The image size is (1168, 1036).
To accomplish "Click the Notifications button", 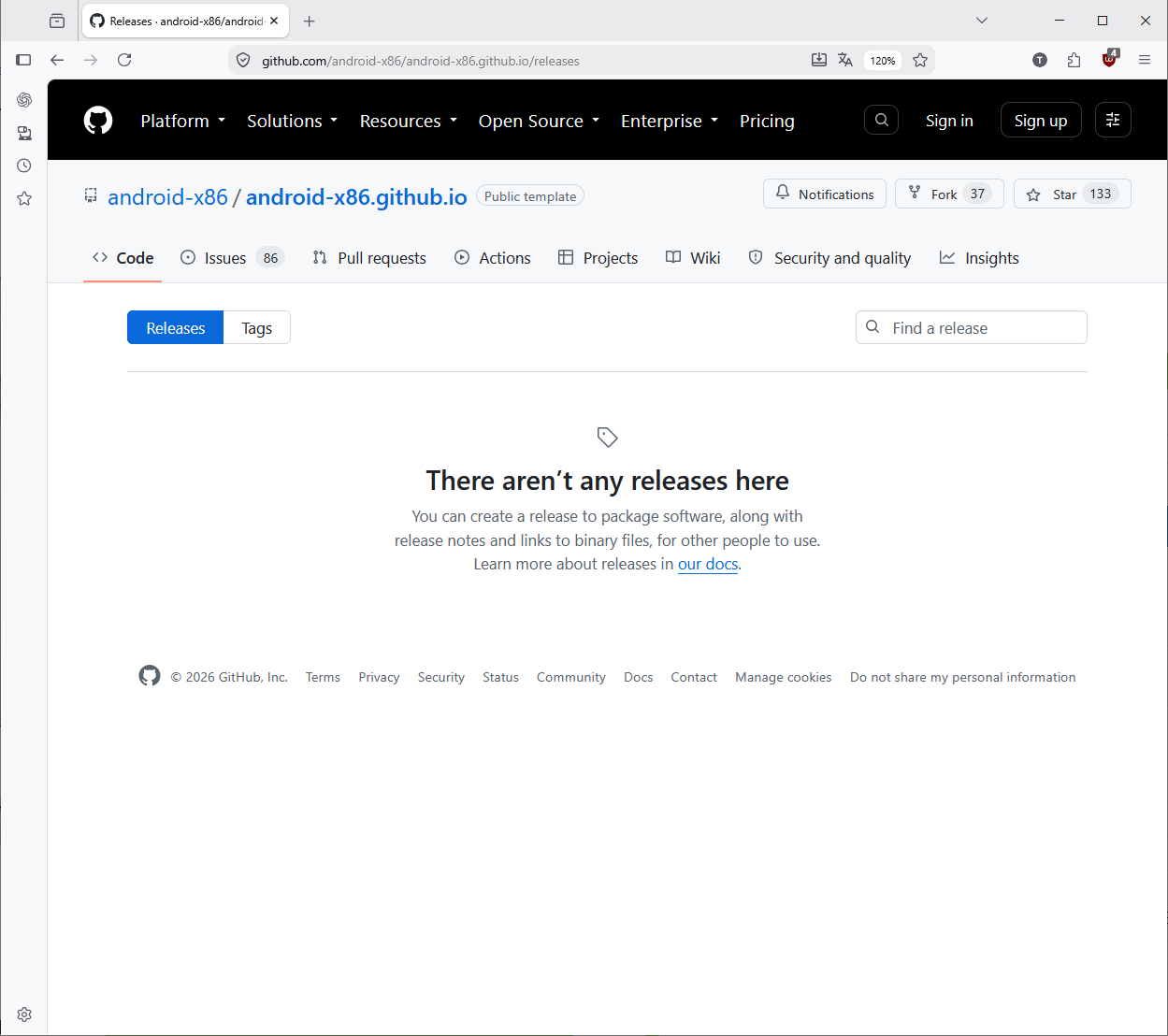I will tap(825, 194).
